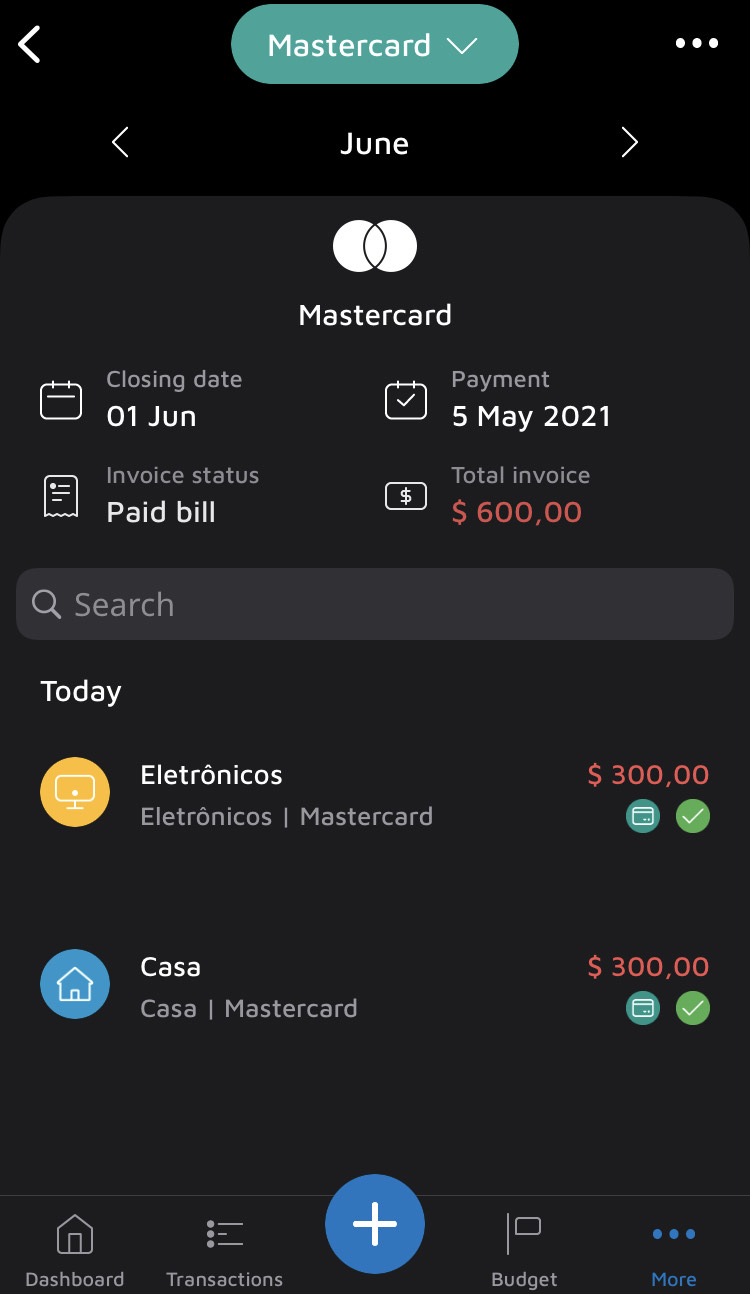Tap the yellow Eletrônicos monitor category icon
The height and width of the screenshot is (1294, 750).
pyautogui.click(x=75, y=792)
